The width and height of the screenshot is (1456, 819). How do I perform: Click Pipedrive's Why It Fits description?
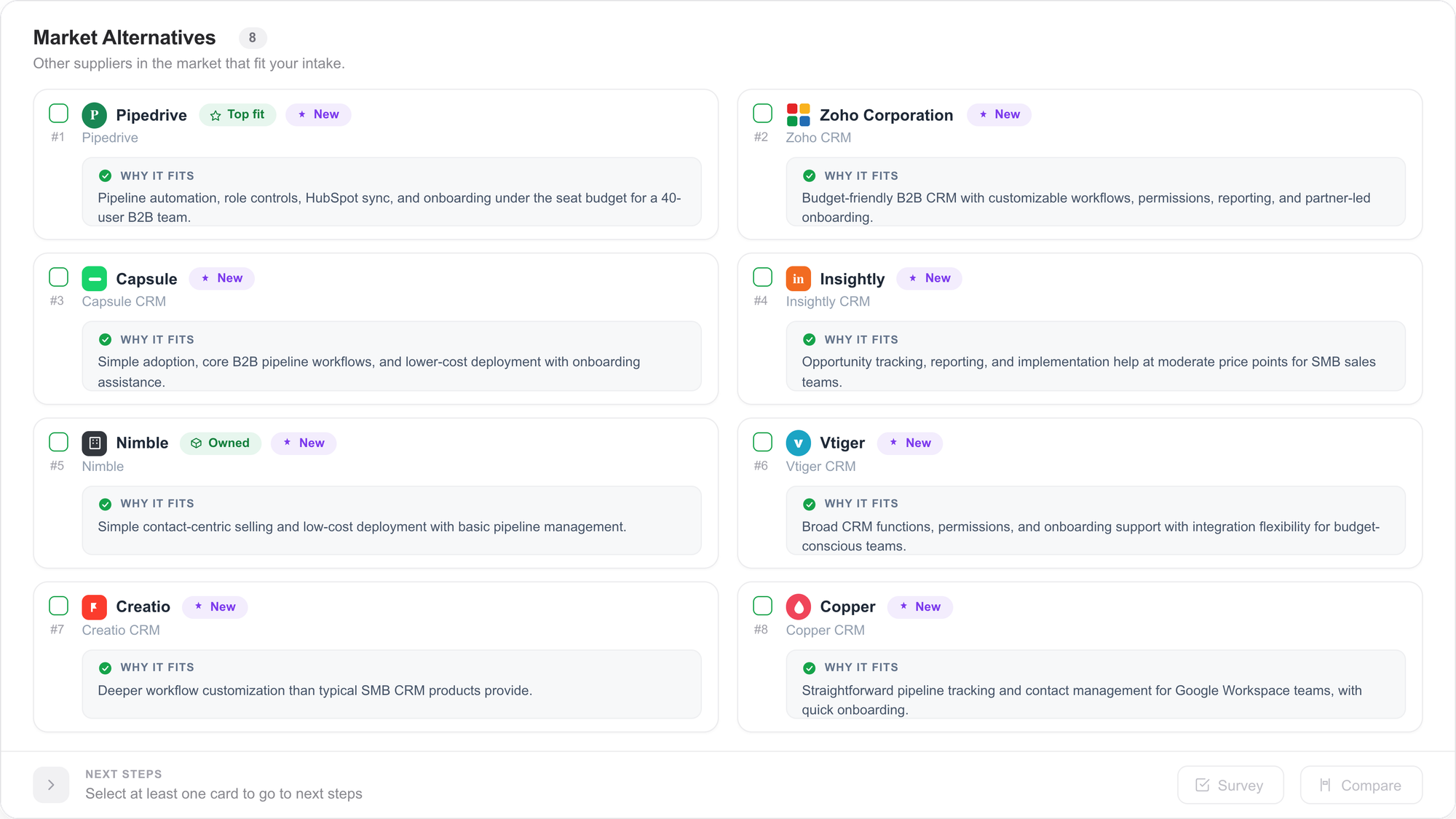389,207
